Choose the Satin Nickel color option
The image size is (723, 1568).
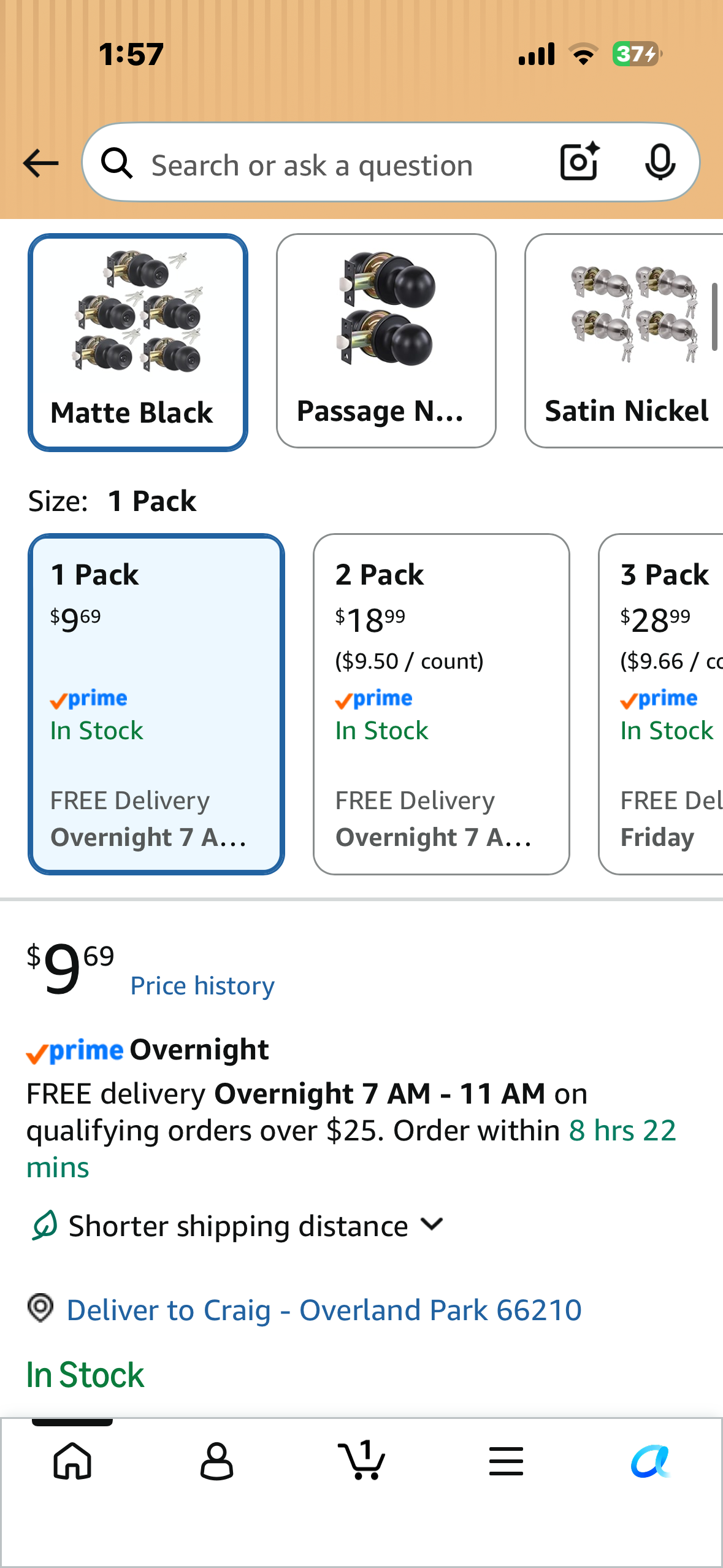(624, 341)
